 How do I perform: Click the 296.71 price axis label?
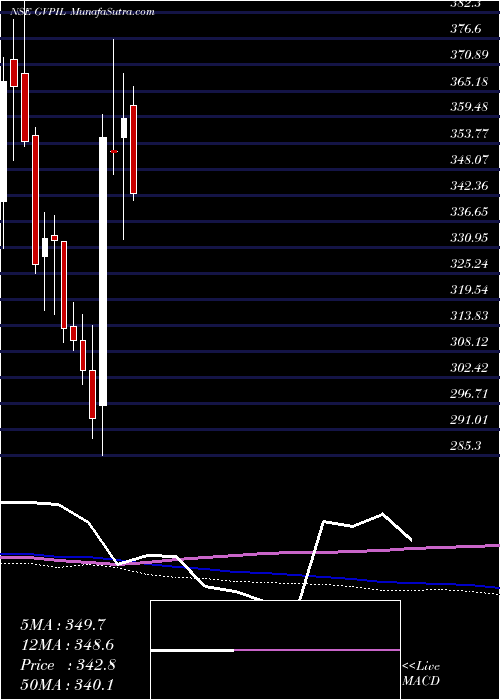click(469, 394)
